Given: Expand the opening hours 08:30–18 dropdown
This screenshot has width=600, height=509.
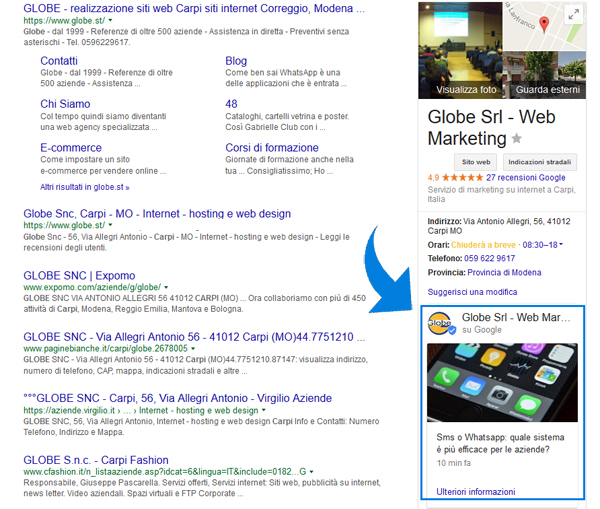Looking at the screenshot, I should pos(543,245).
